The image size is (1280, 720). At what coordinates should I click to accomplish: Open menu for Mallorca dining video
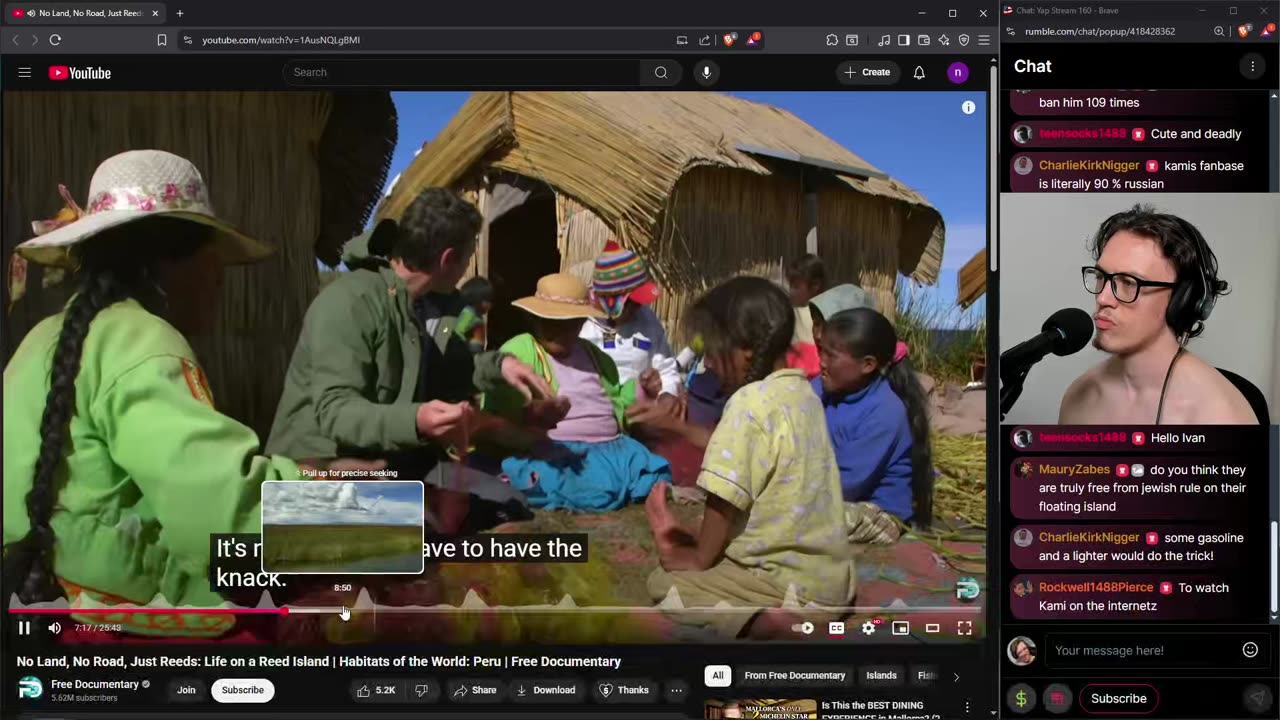966,708
